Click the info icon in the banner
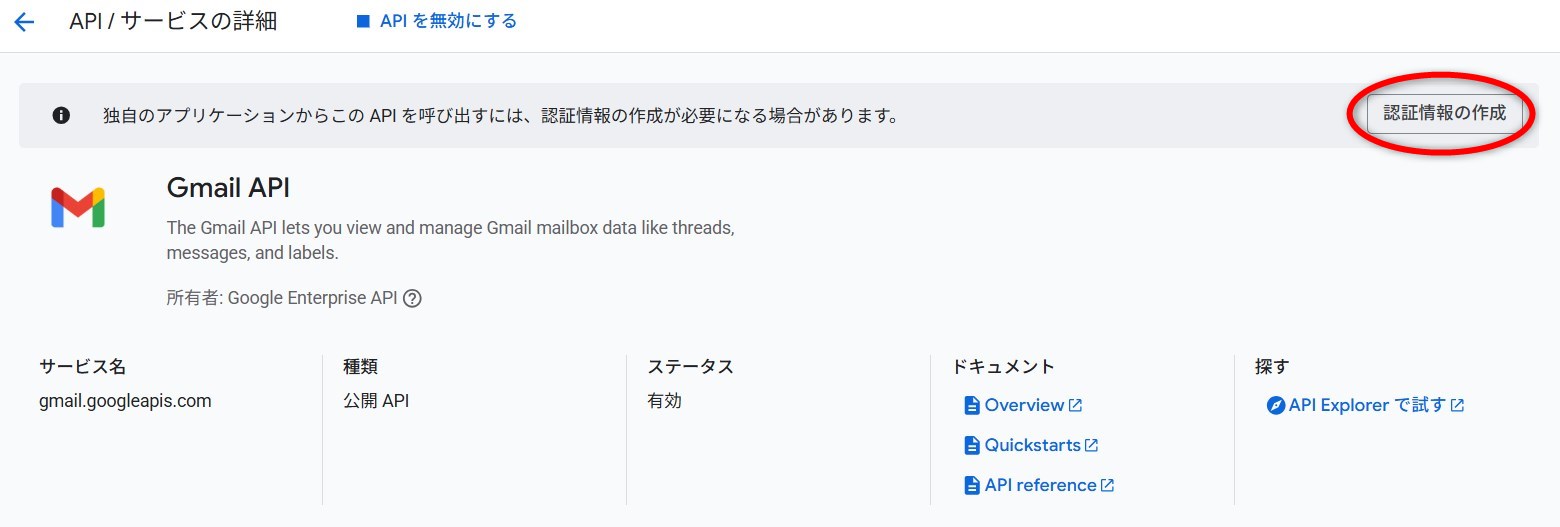The height and width of the screenshot is (527, 1560). (61, 115)
